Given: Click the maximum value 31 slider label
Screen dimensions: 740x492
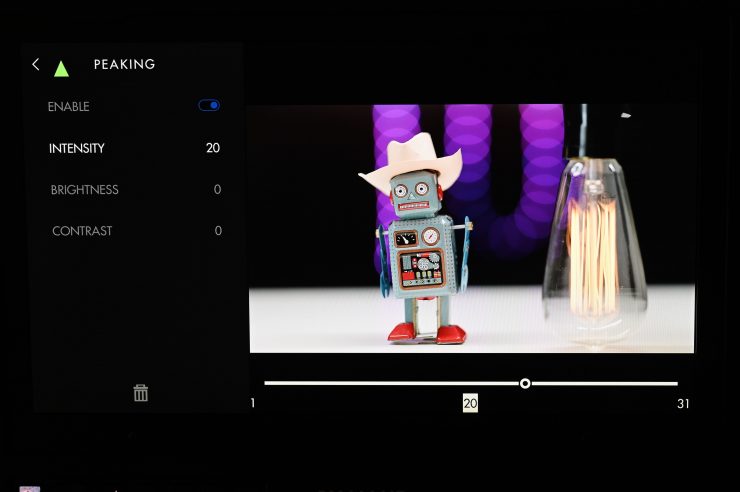Looking at the screenshot, I should (x=683, y=404).
